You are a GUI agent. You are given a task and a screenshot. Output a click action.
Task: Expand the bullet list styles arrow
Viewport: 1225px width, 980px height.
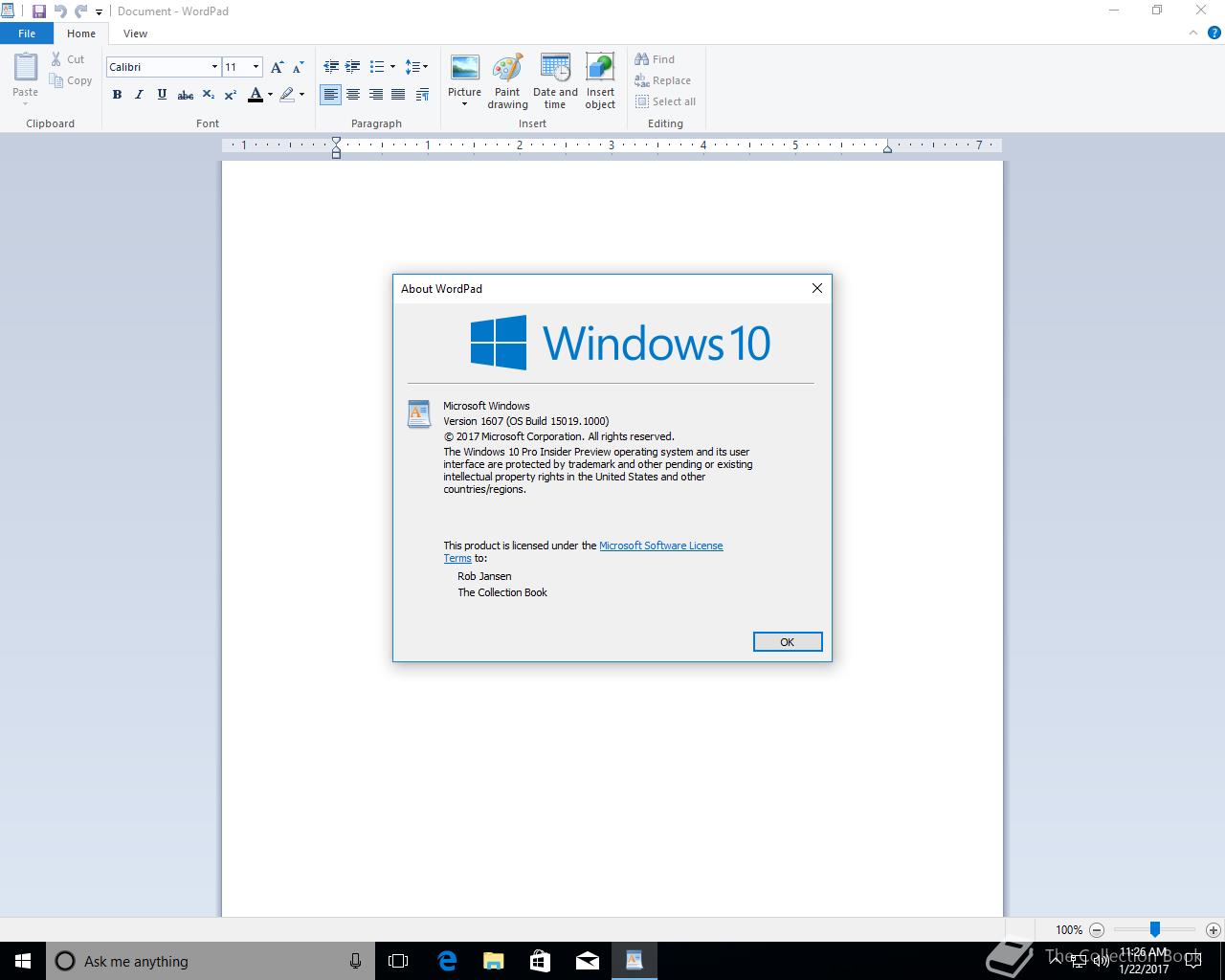point(392,67)
